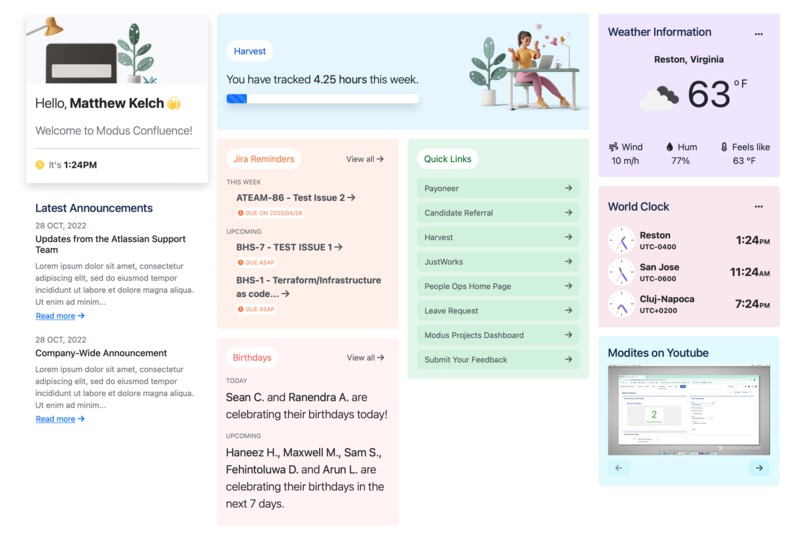806x544 pixels.
Task: Click the yellow clock icon beside It's 1:24PM
Action: (x=40, y=165)
